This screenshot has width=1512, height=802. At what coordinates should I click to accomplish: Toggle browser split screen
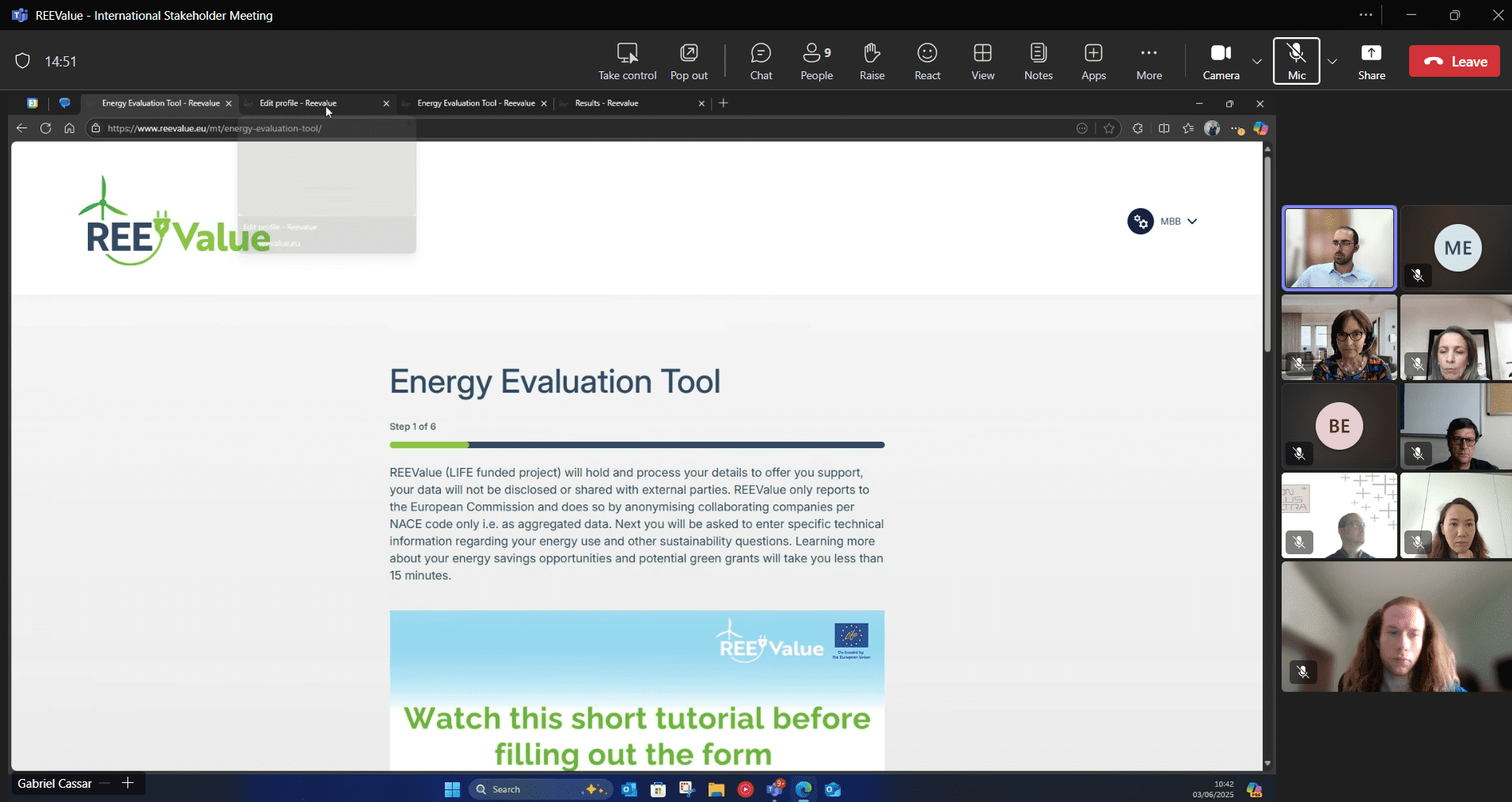tap(1164, 128)
